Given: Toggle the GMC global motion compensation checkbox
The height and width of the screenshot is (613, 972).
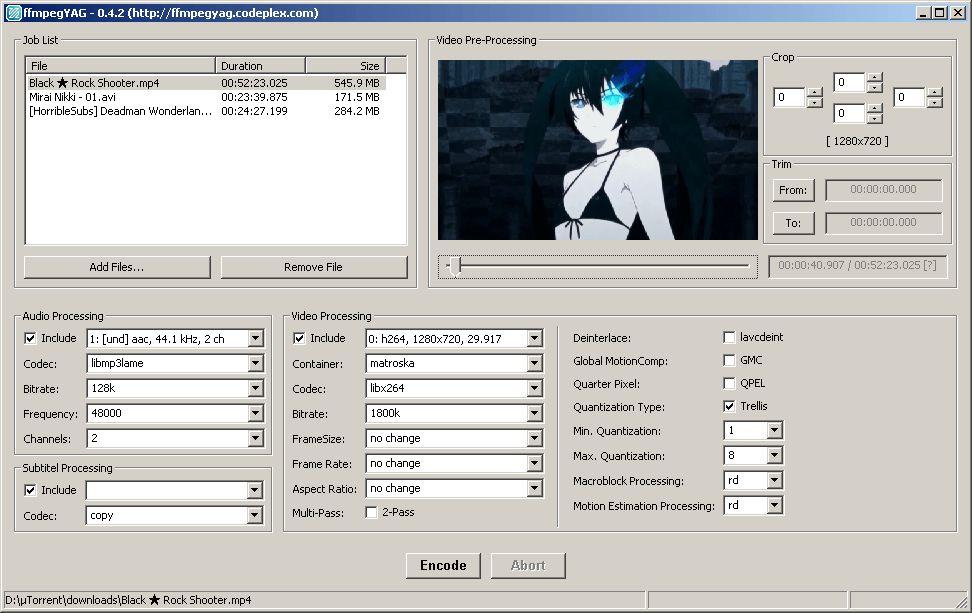Looking at the screenshot, I should click(729, 360).
